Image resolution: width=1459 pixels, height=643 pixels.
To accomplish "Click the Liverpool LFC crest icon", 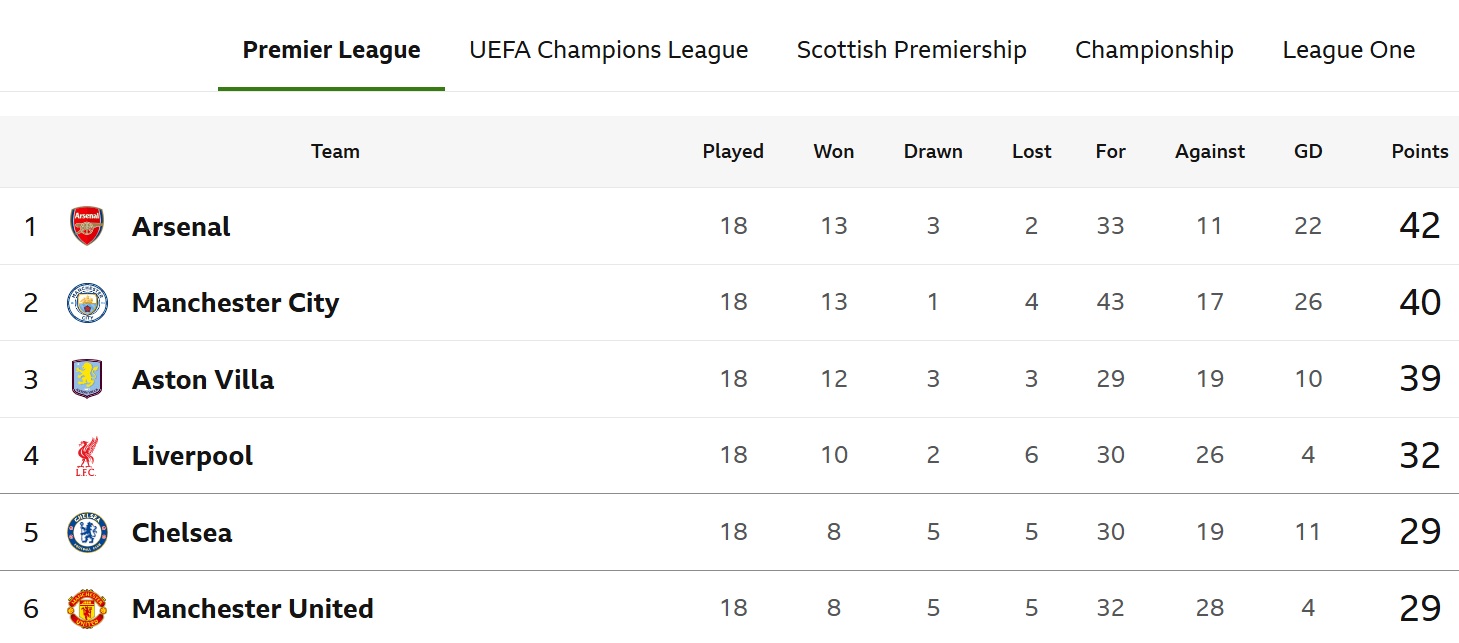I will (x=87, y=456).
